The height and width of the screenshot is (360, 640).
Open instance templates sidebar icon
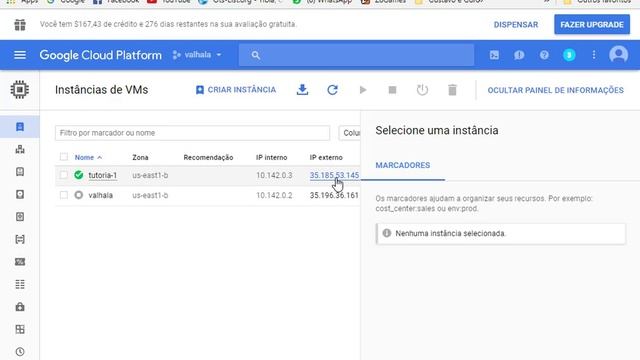(x=20, y=172)
